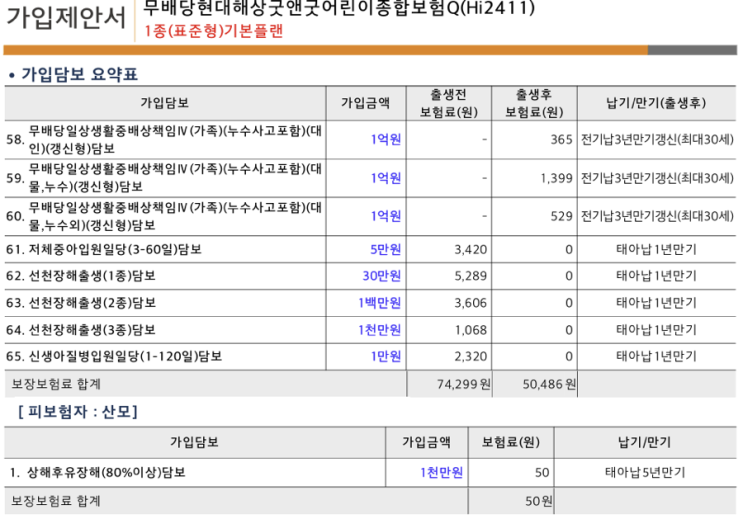Click '전기납3년만기갱신(최대30세)' in row 58

657,139
